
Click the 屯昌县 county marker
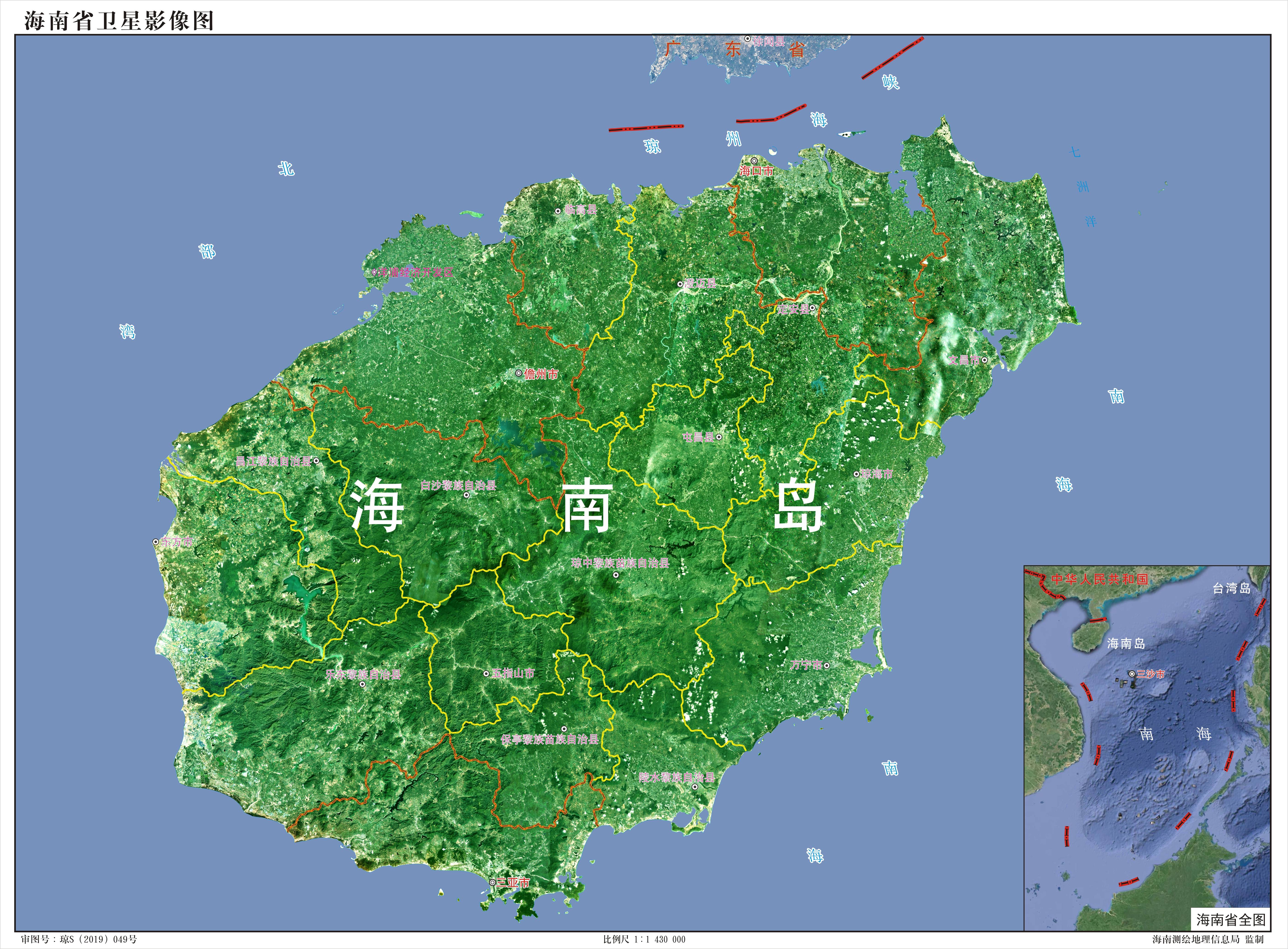(x=719, y=437)
